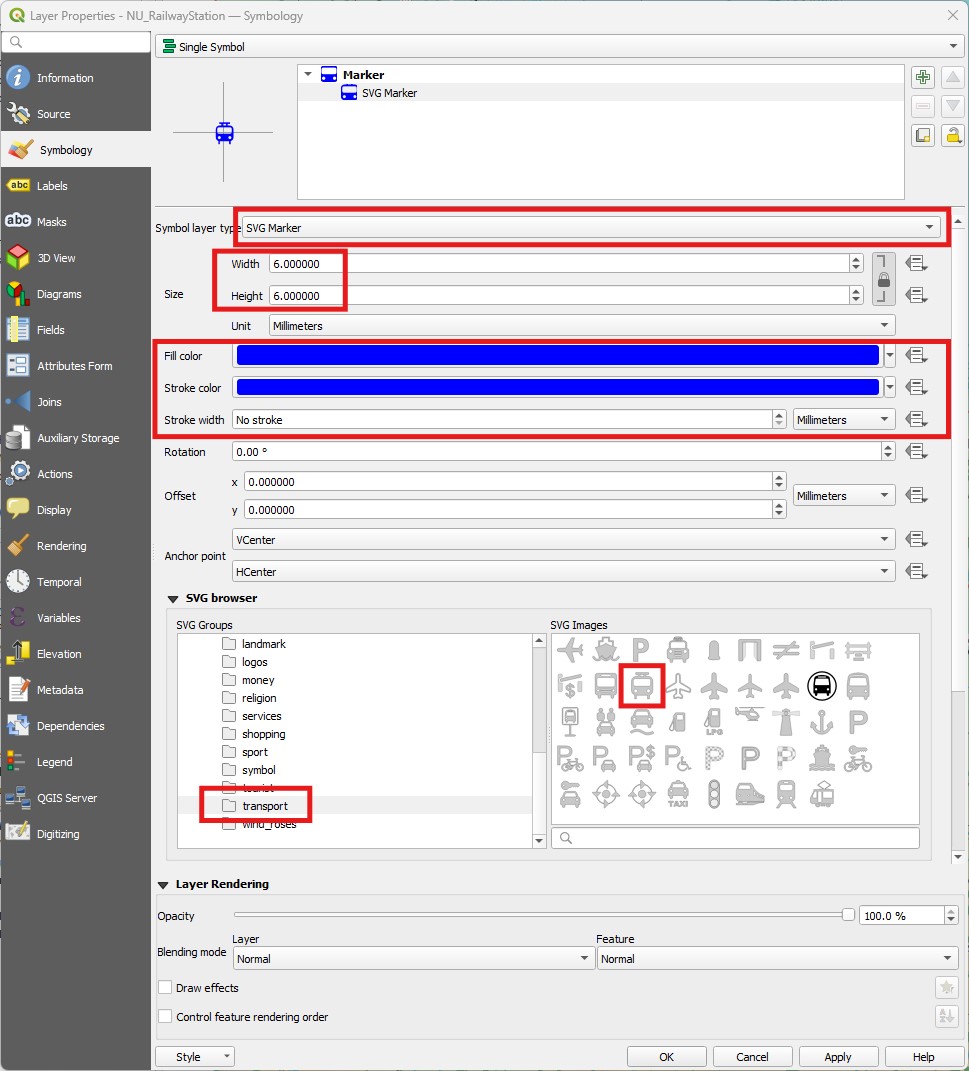Select the black circled bus SVG image
This screenshot has height=1071, width=969.
821,686
